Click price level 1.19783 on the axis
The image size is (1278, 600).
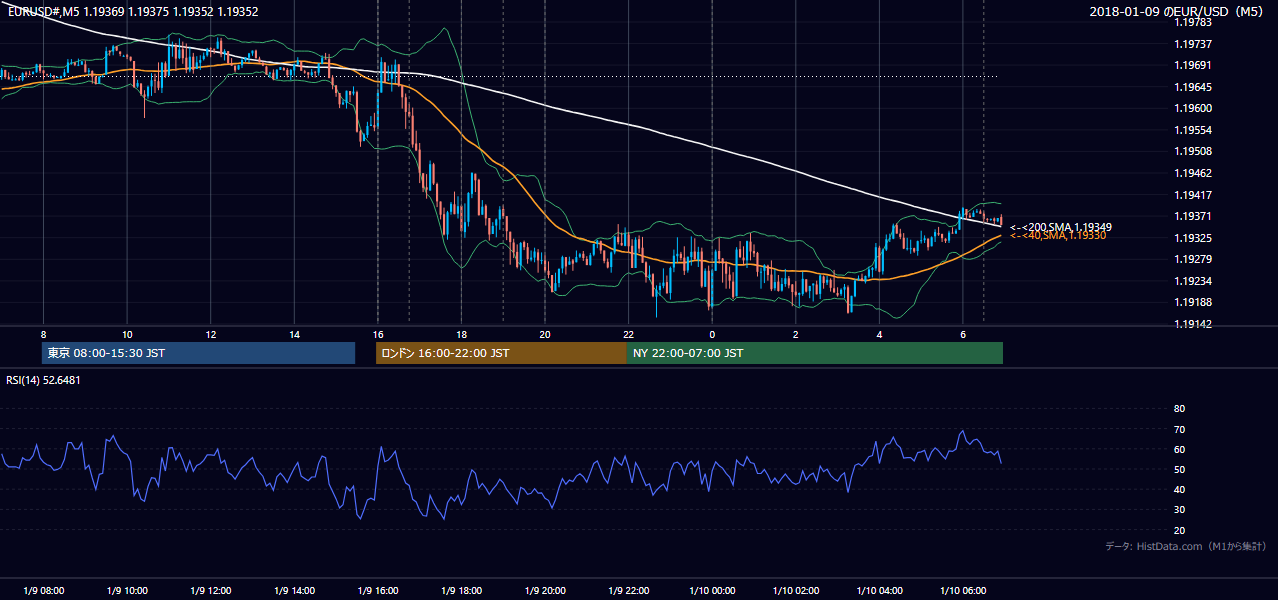click(x=1193, y=22)
